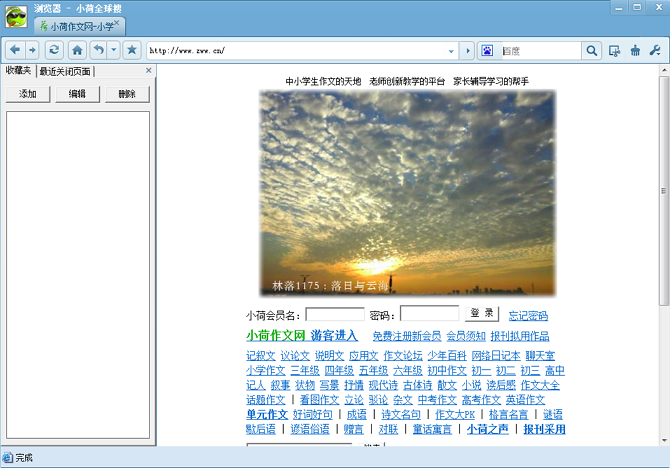Open the 作文大全 link

point(540,385)
